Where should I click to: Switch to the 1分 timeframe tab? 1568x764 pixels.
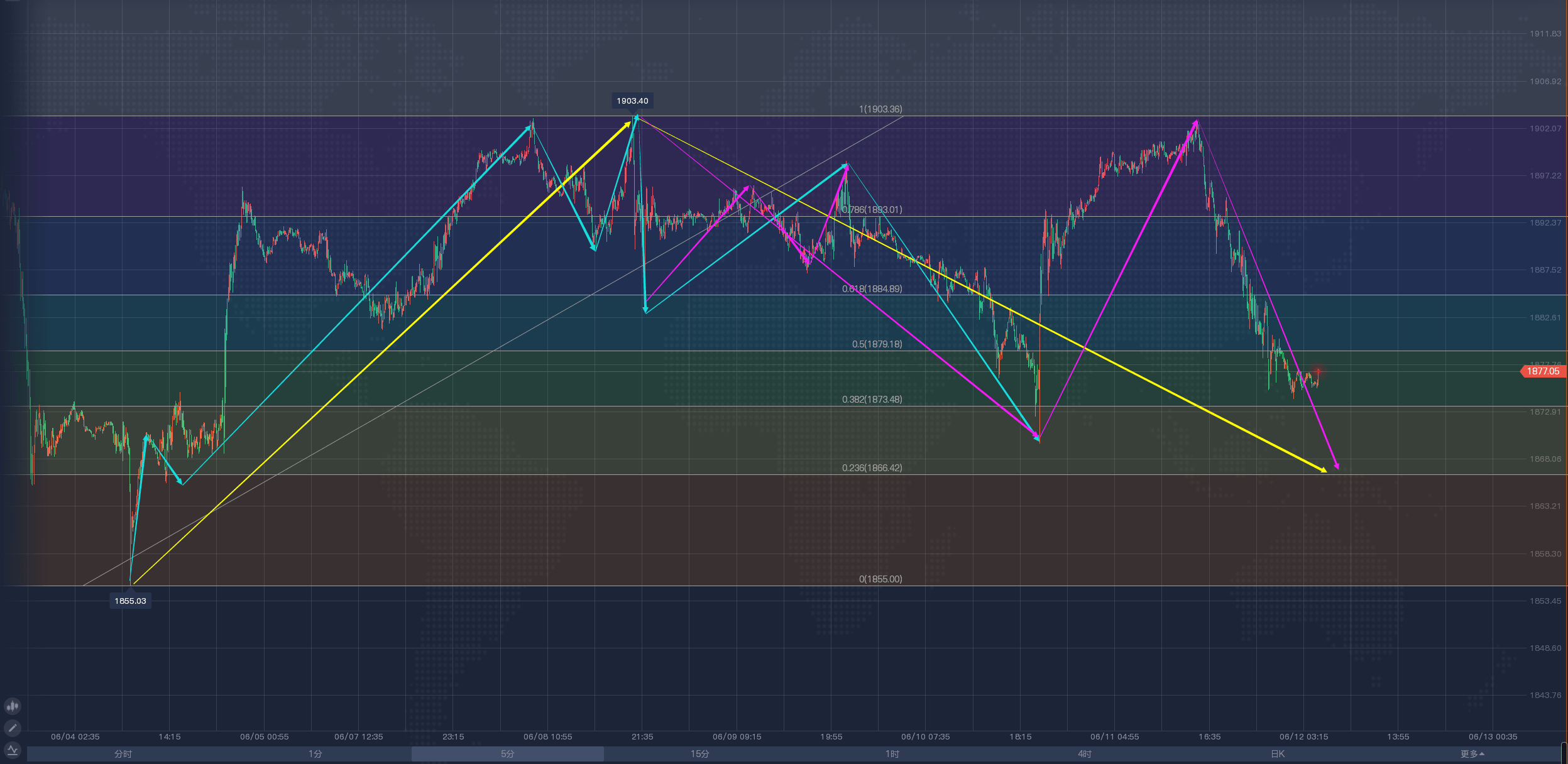pos(315,754)
